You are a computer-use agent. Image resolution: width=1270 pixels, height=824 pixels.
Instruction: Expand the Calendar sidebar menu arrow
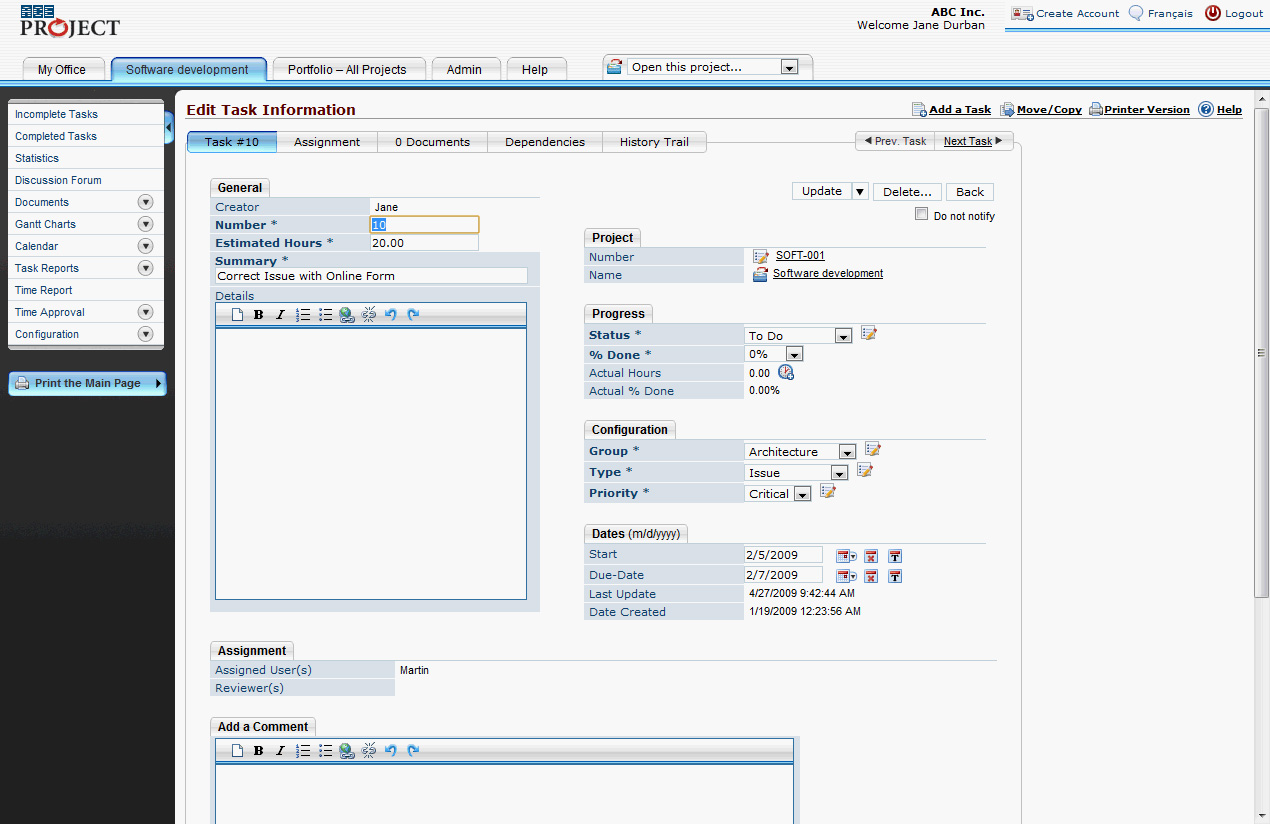tap(146, 246)
